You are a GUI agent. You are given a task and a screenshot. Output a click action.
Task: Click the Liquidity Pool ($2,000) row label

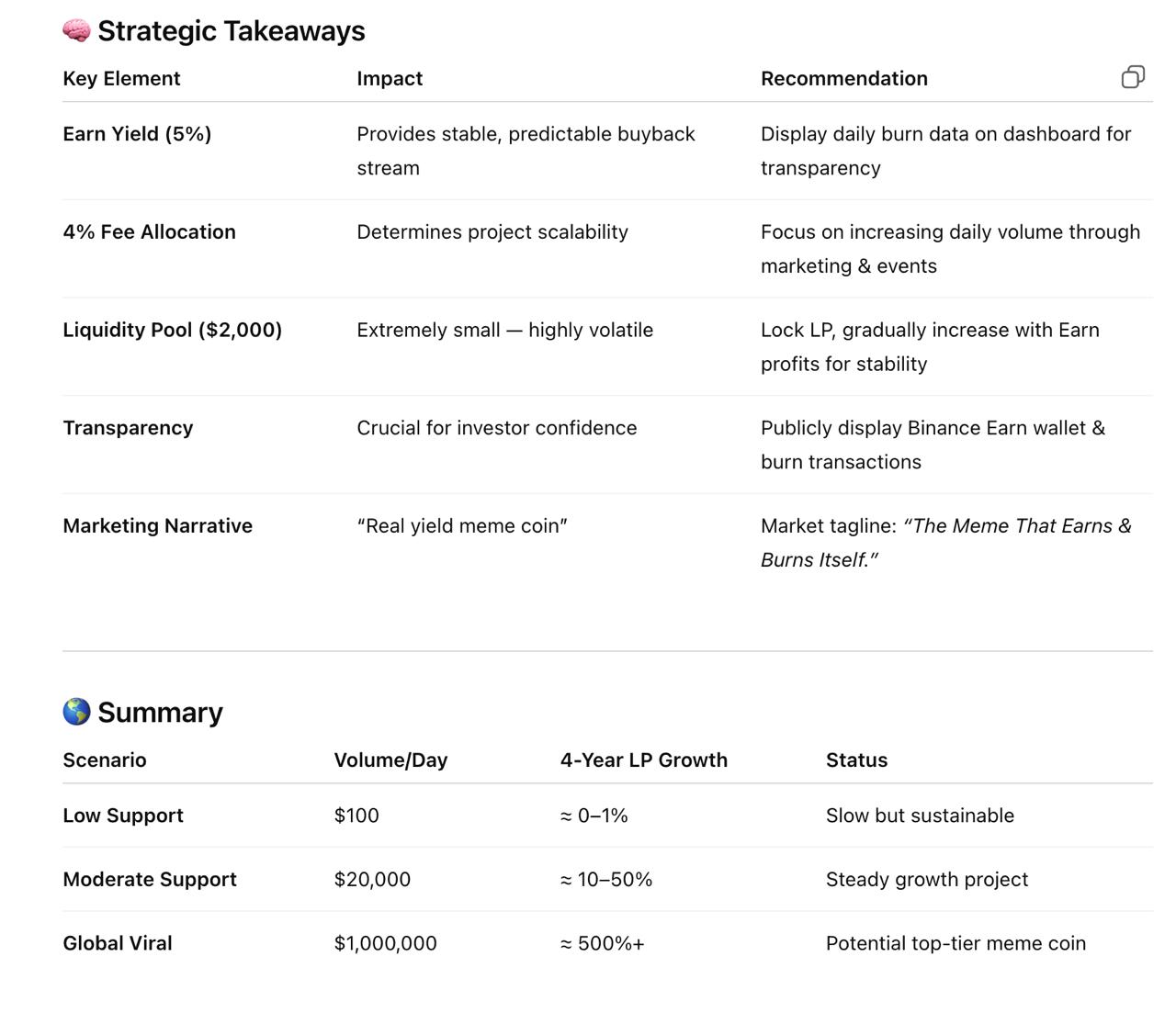(172, 331)
